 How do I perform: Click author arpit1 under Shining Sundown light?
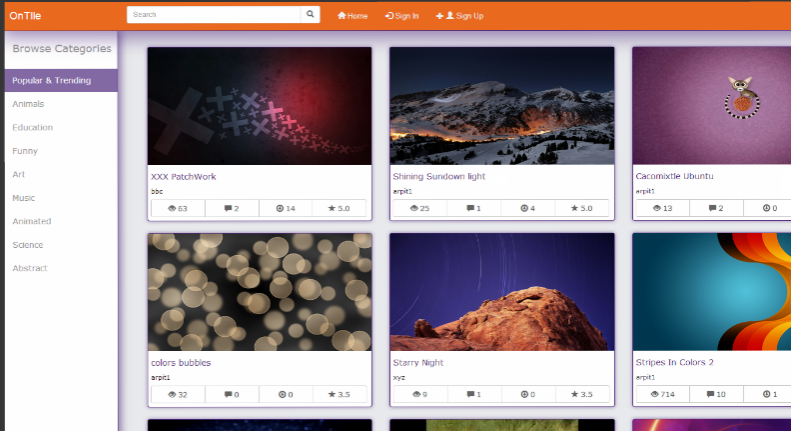tap(403, 191)
